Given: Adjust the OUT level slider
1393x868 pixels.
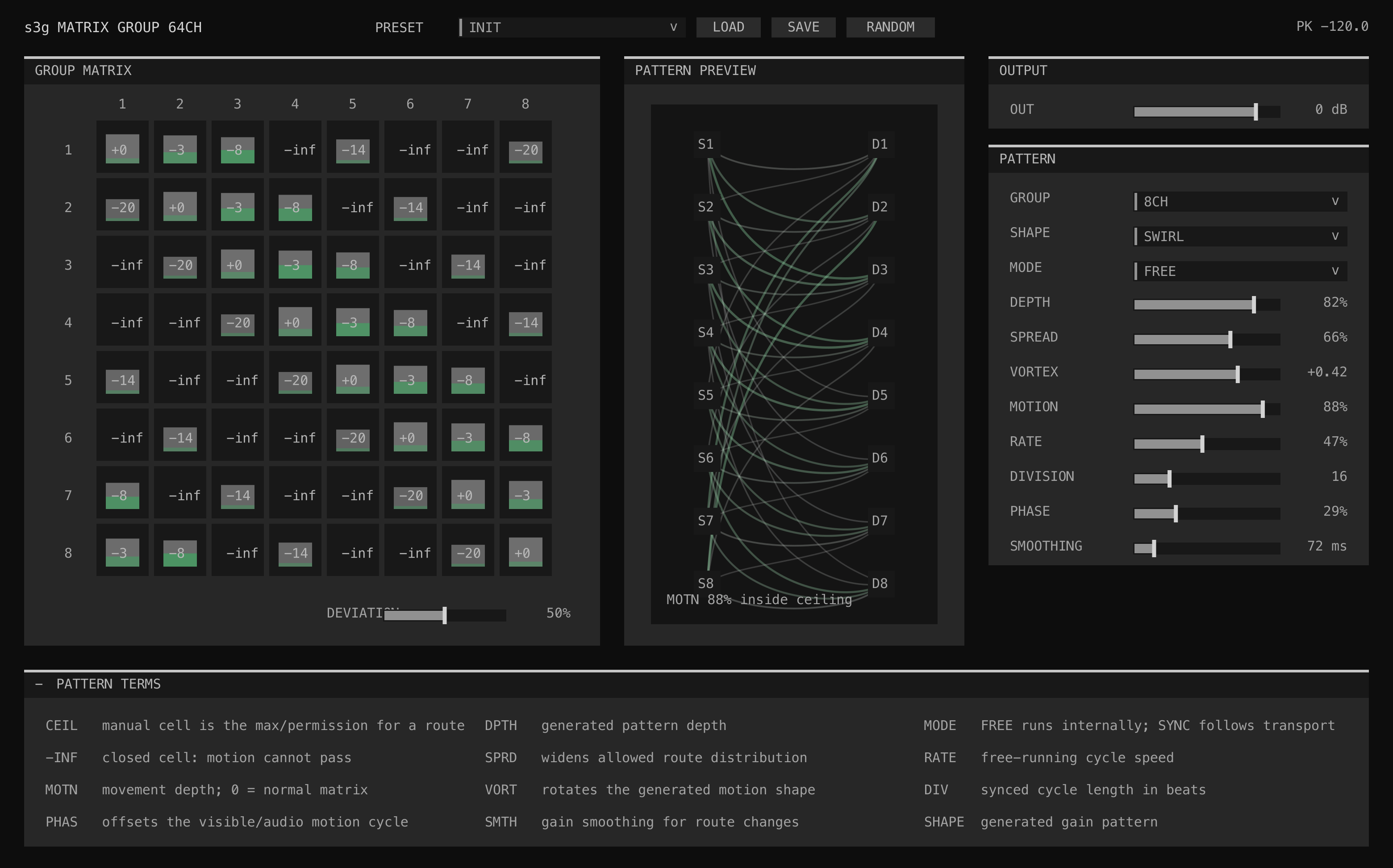Looking at the screenshot, I should (1207, 111).
